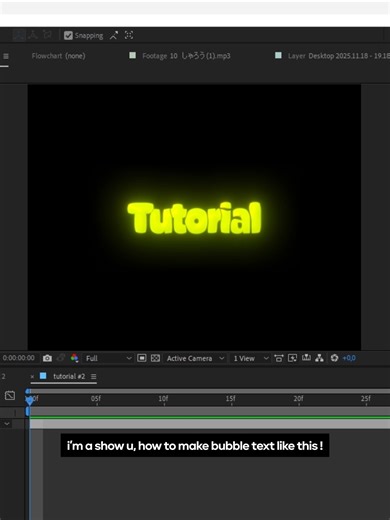Click the 0:00:00:00 timecode in viewer footer
Viewport: 390px width, 520px height.
(18, 358)
